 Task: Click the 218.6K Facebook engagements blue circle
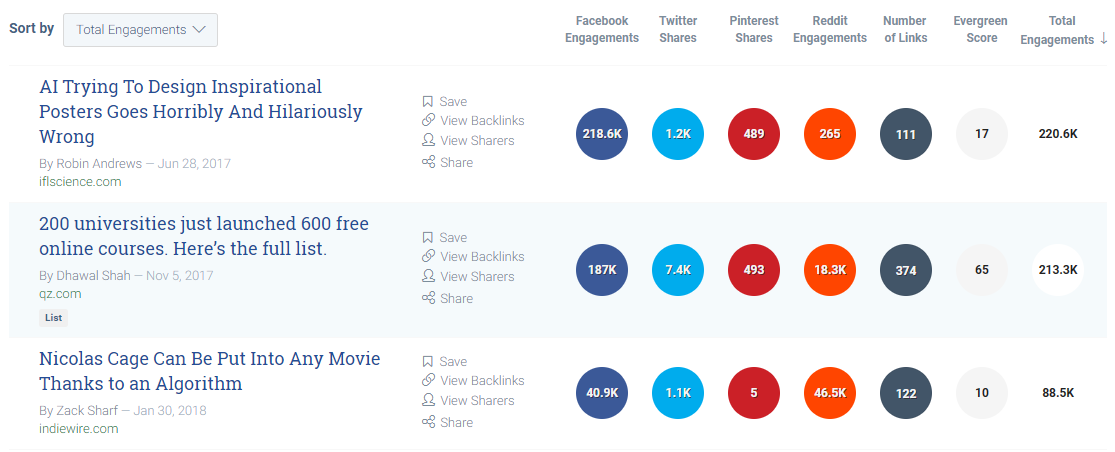coord(602,134)
